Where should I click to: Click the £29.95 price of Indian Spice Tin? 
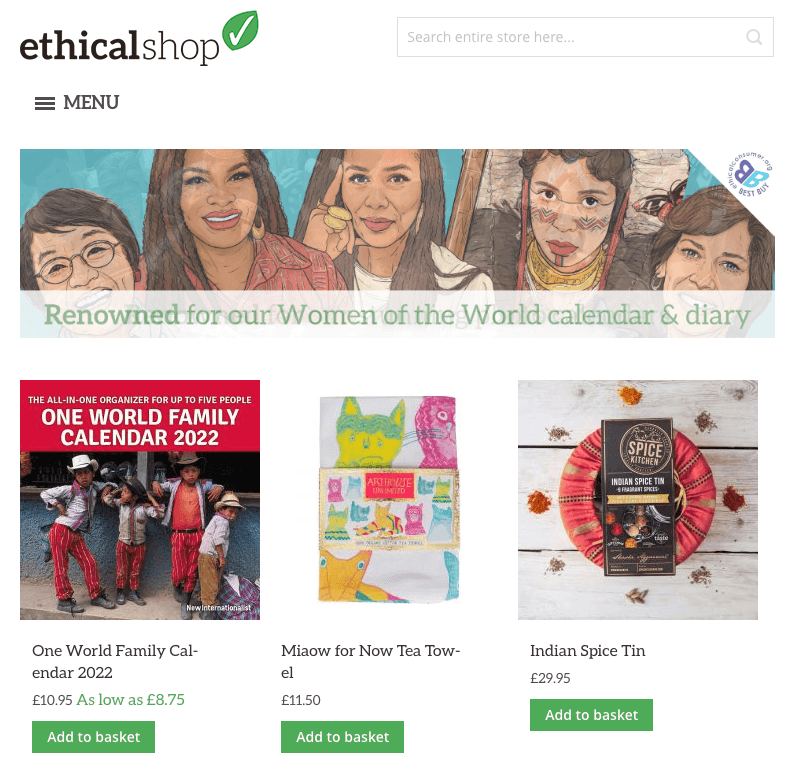pos(550,678)
